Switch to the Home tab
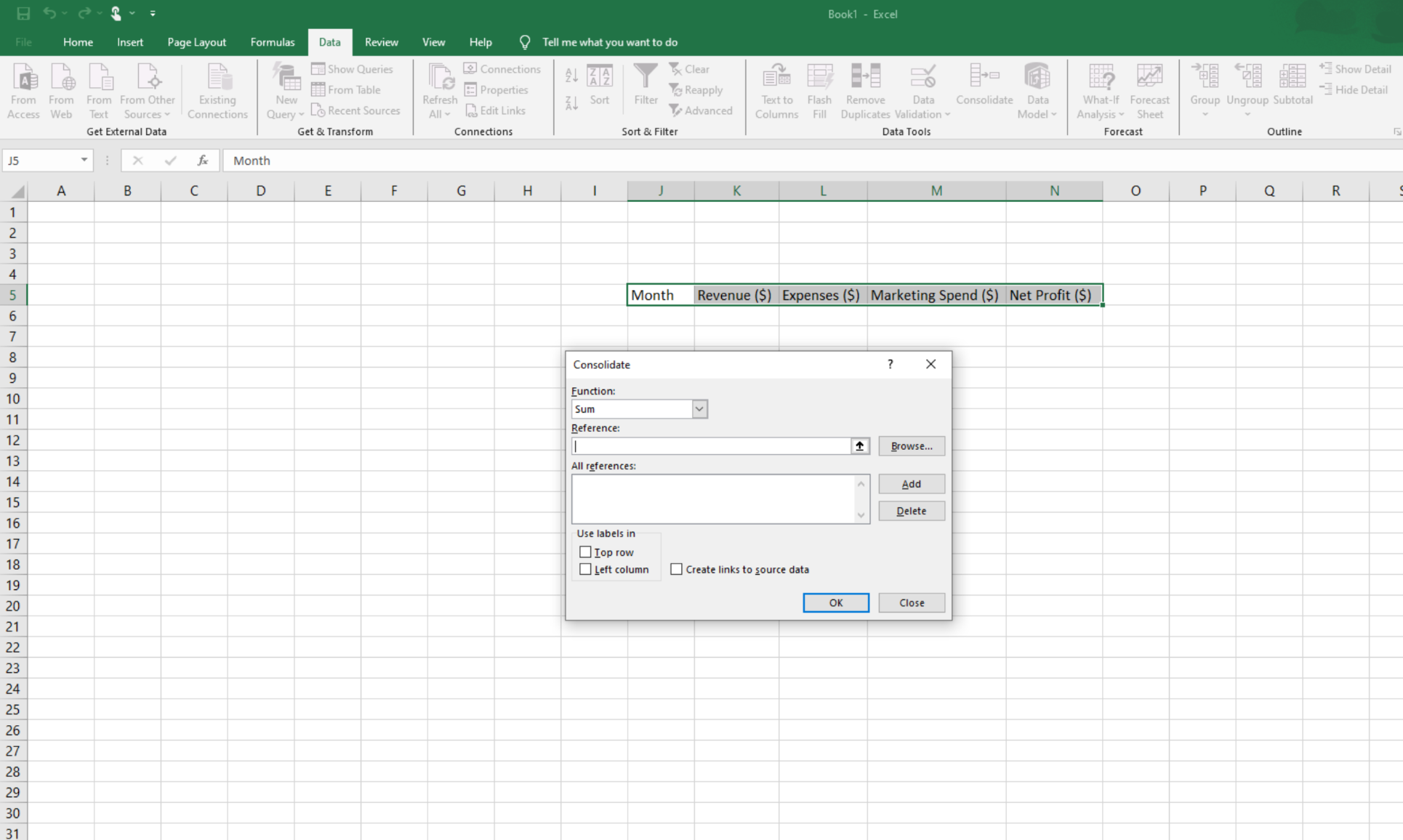The height and width of the screenshot is (840, 1403). (78, 42)
